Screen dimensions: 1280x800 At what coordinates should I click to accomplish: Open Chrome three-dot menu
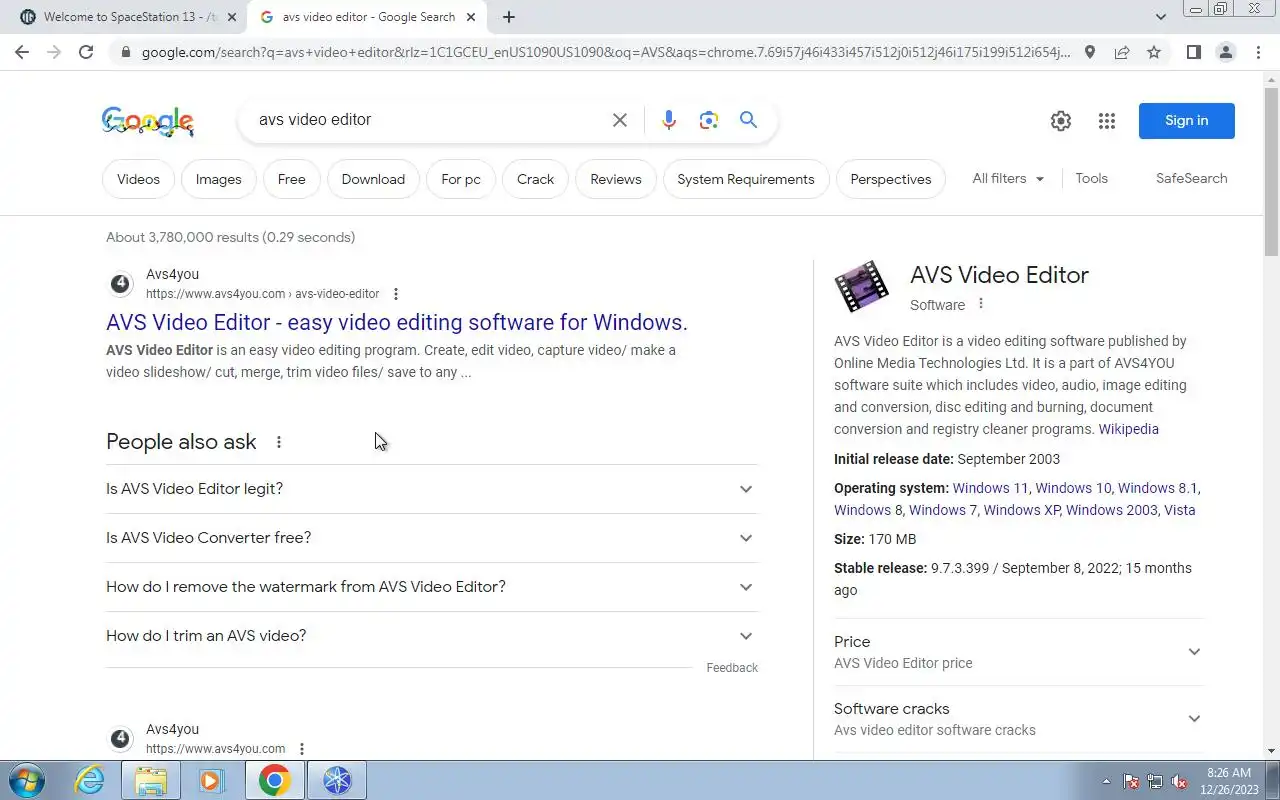point(1258,52)
